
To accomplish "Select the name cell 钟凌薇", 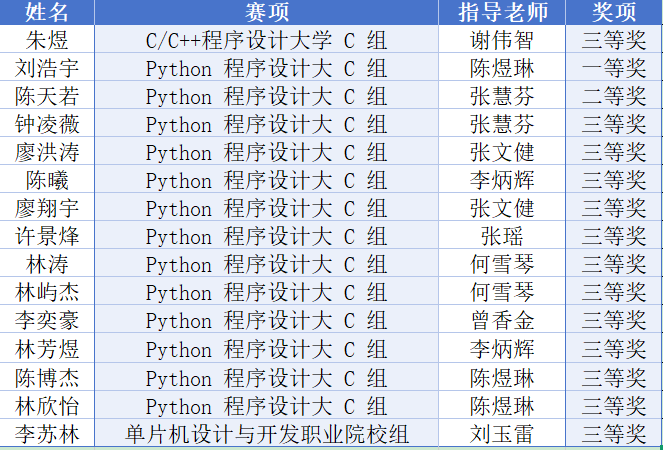I will 47,123.
